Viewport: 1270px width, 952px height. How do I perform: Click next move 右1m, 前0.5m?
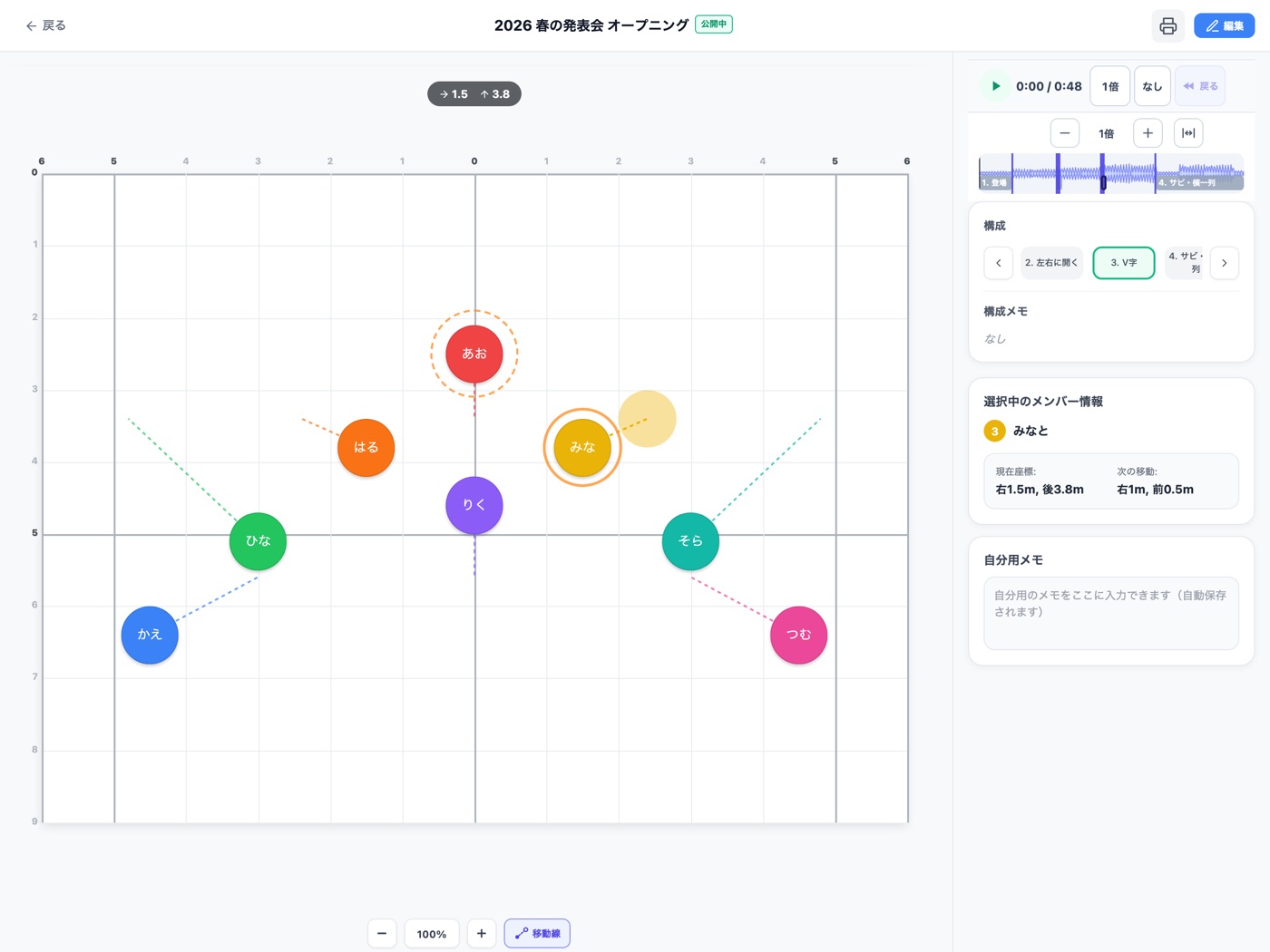tap(1155, 489)
